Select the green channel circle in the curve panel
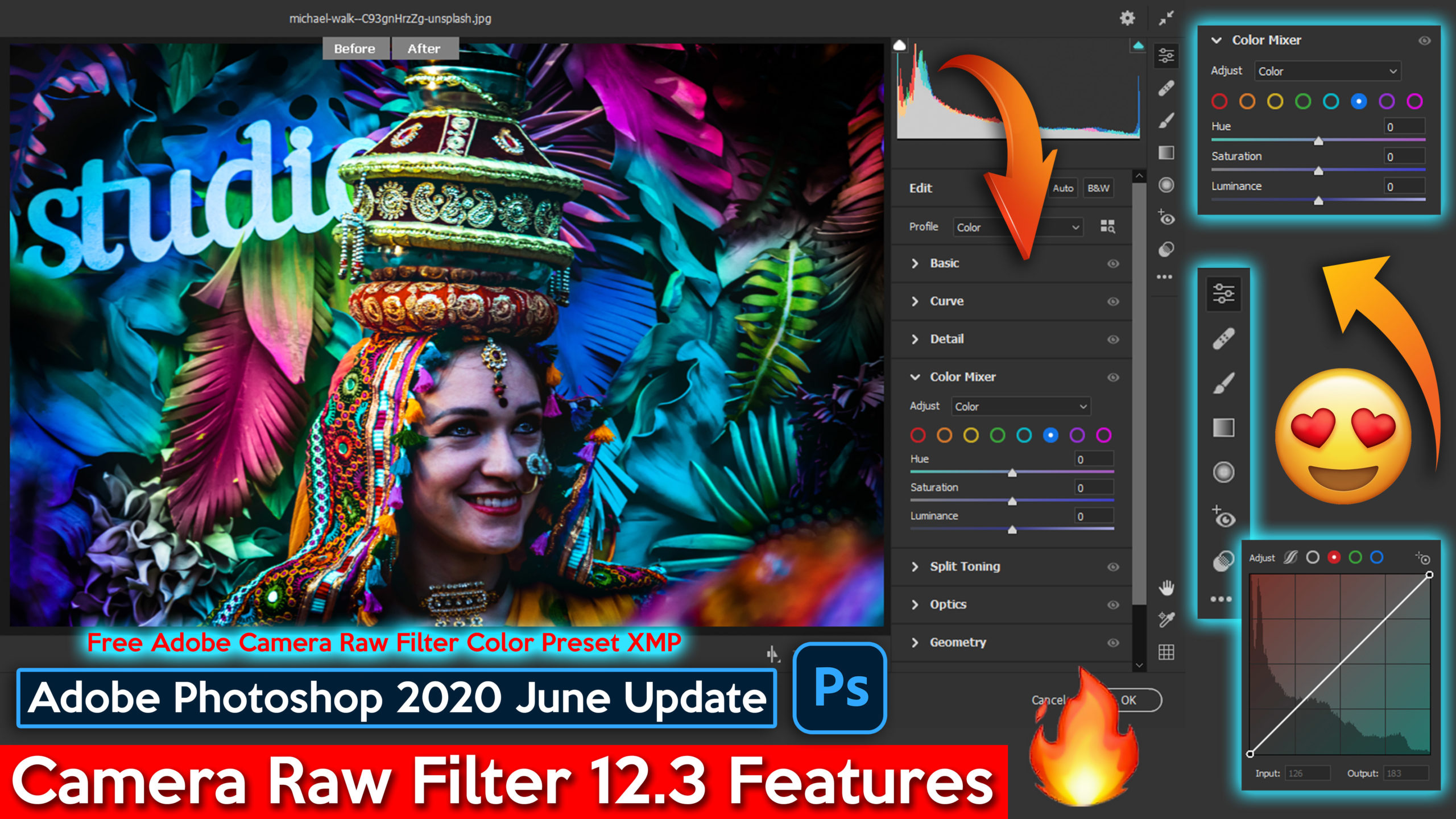Viewport: 1456px width, 819px height. [1355, 557]
